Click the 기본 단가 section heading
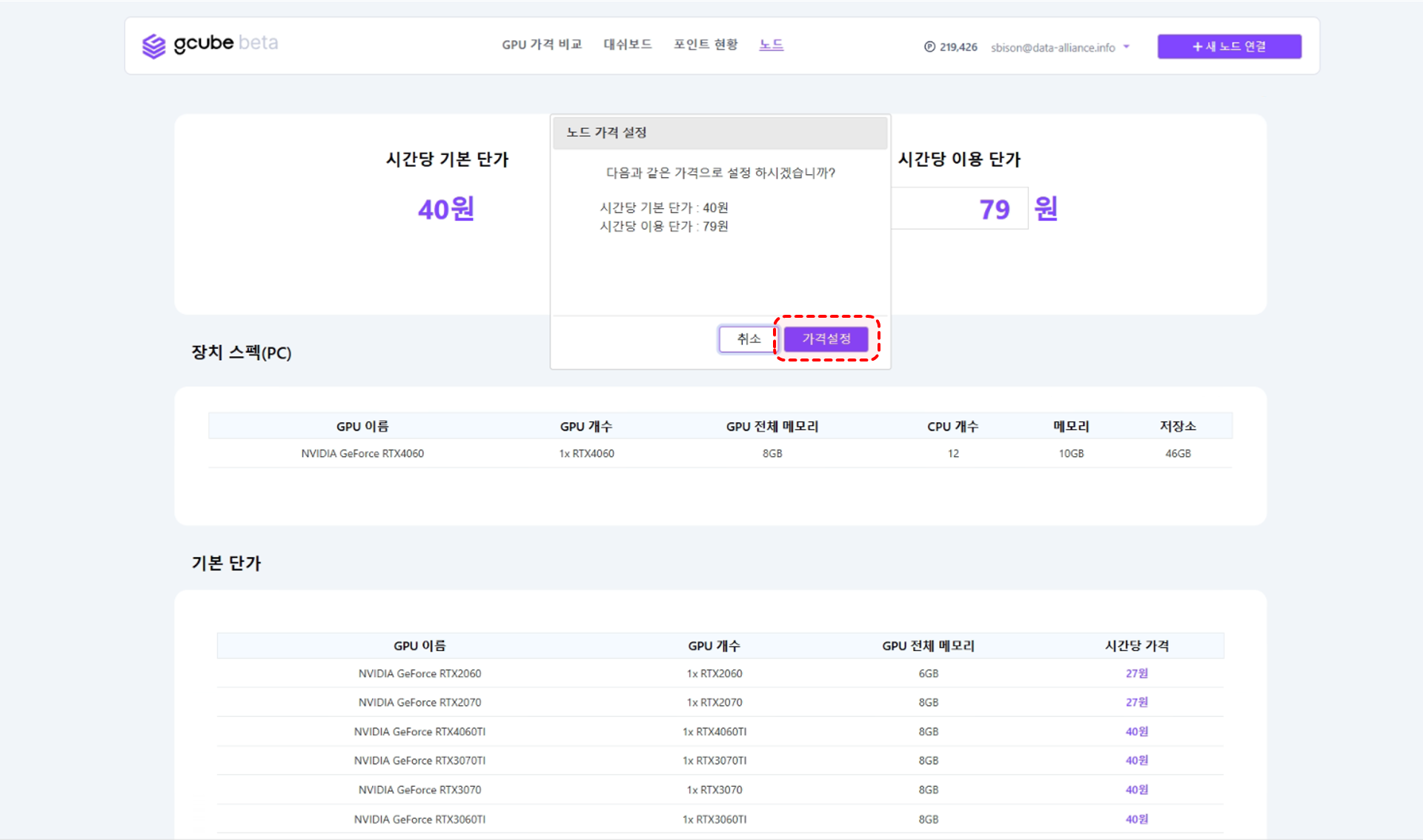This screenshot has width=1423, height=840. [226, 563]
